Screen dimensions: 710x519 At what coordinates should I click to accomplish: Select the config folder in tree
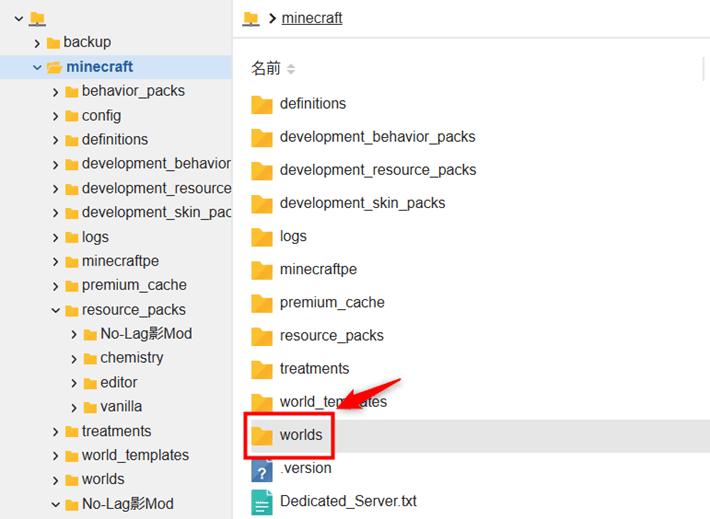point(101,116)
